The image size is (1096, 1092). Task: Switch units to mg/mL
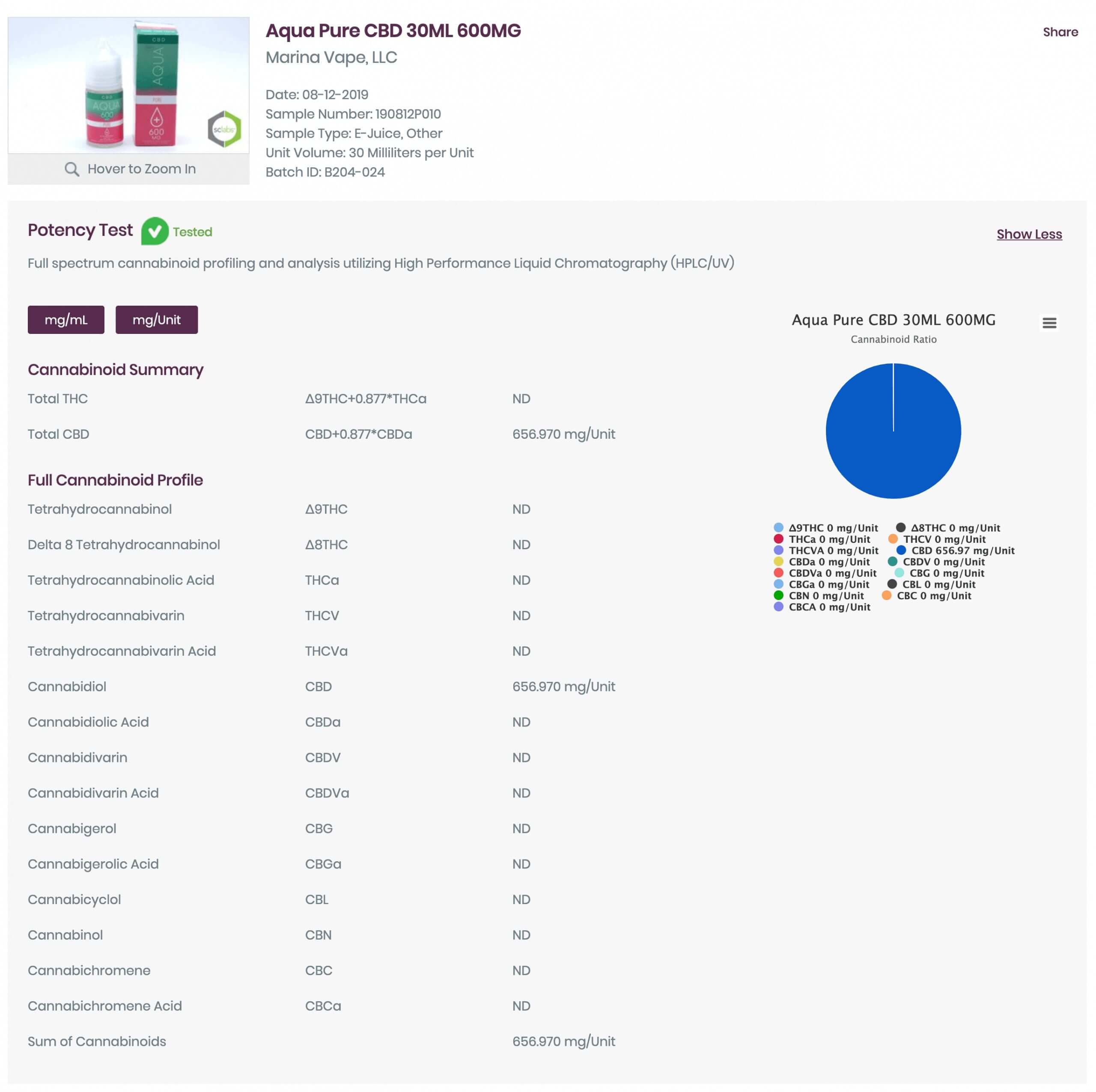(66, 320)
